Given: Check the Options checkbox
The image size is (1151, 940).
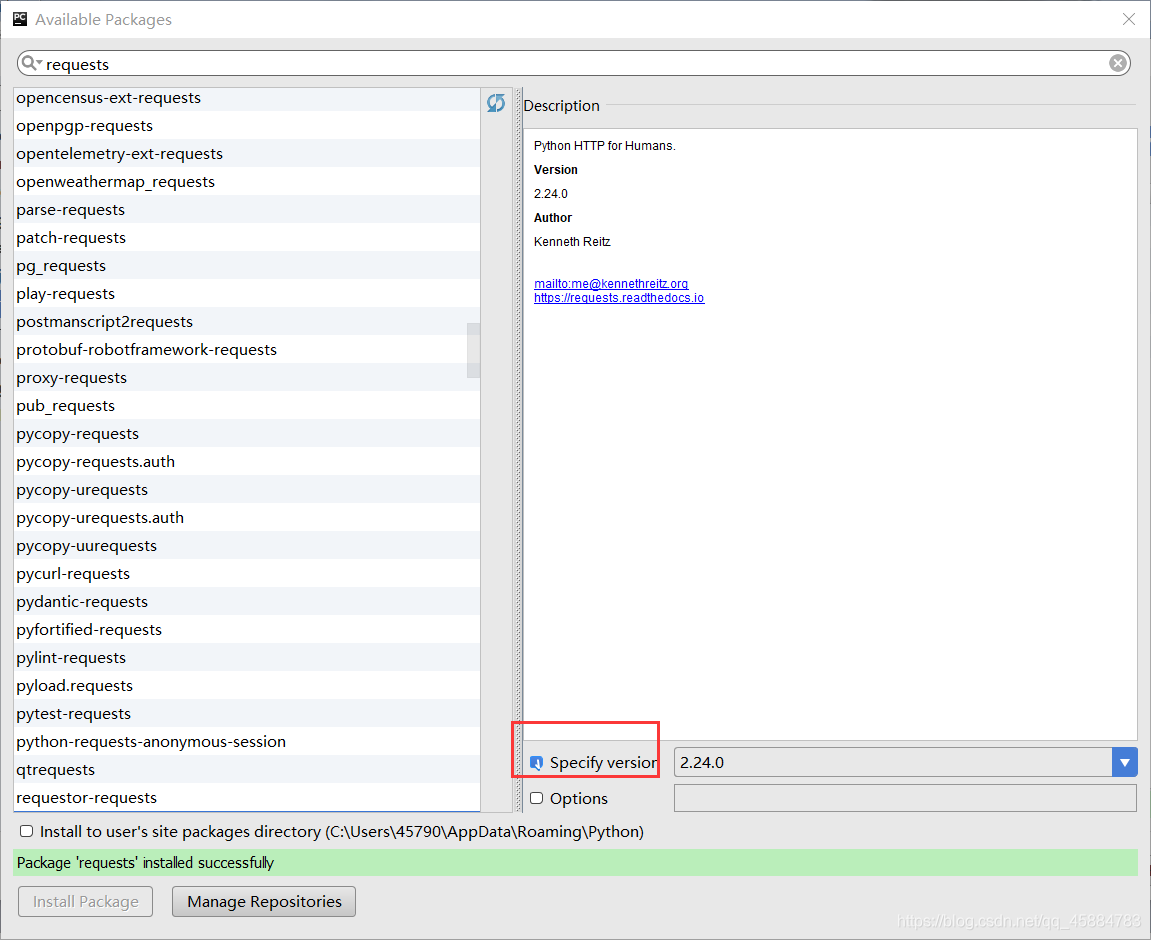Looking at the screenshot, I should (537, 798).
